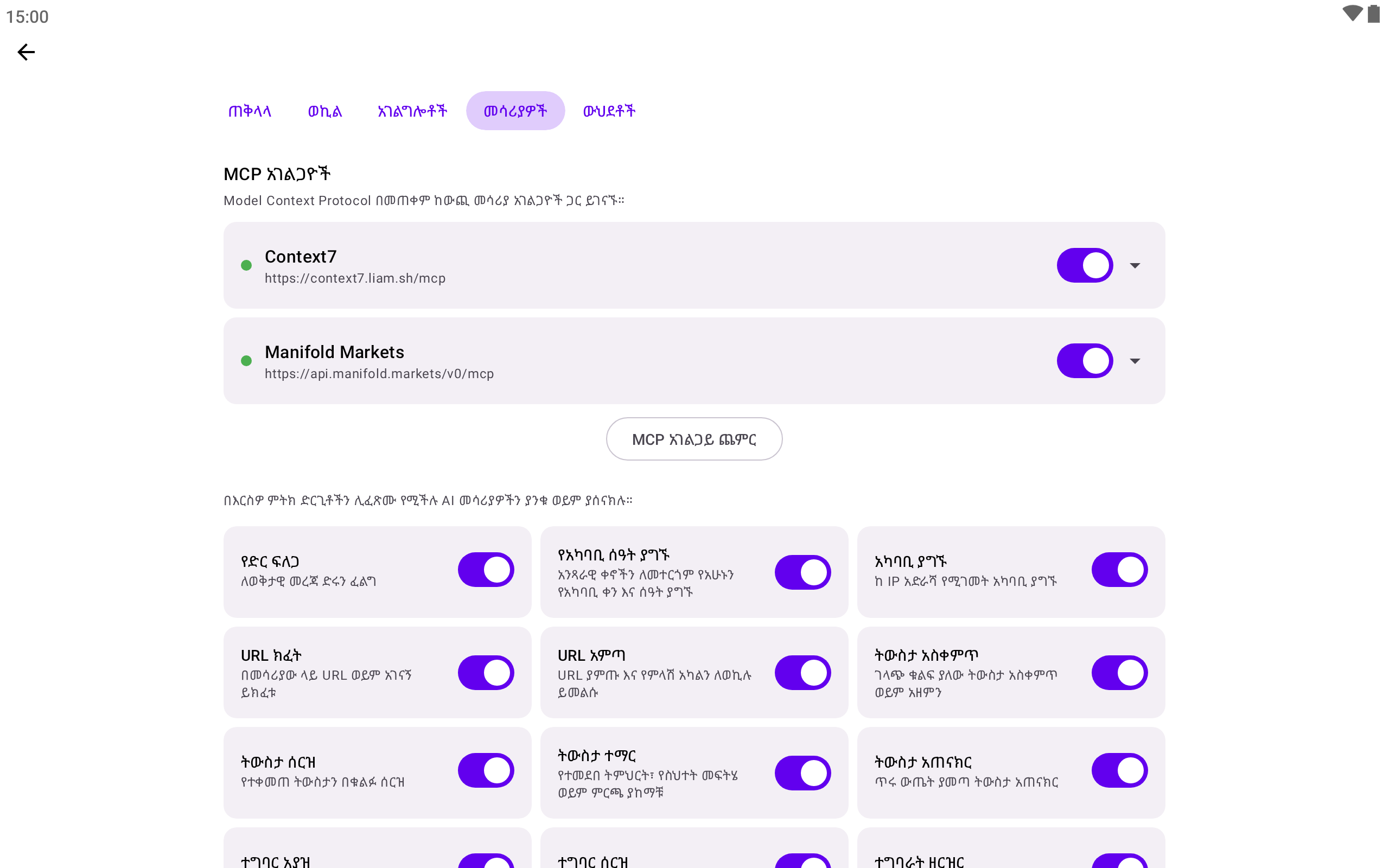The width and height of the screenshot is (1389, 868).
Task: Open the ወኪል tab
Action: pyautogui.click(x=325, y=111)
